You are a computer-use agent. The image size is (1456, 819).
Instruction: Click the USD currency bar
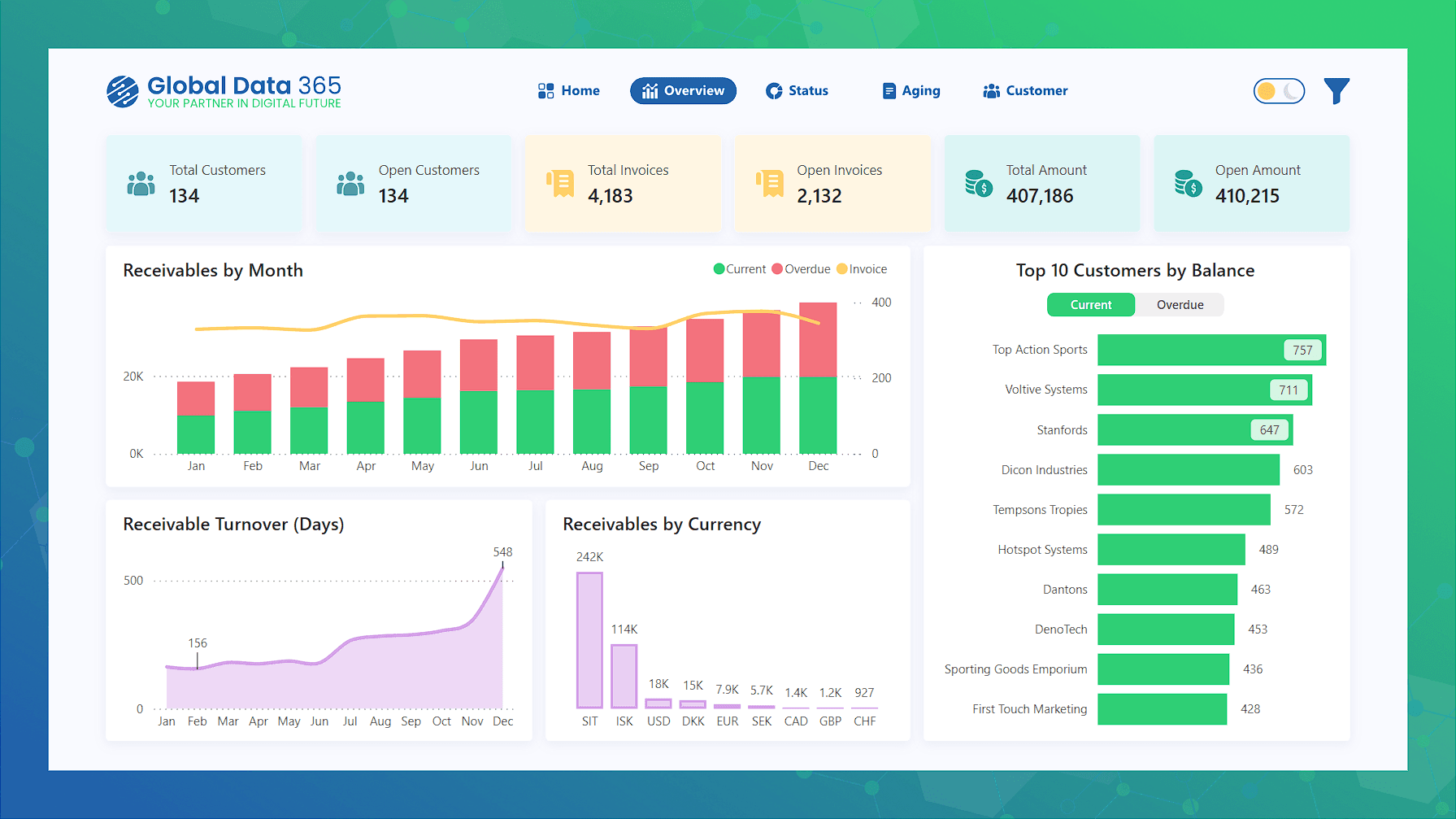coord(658,704)
